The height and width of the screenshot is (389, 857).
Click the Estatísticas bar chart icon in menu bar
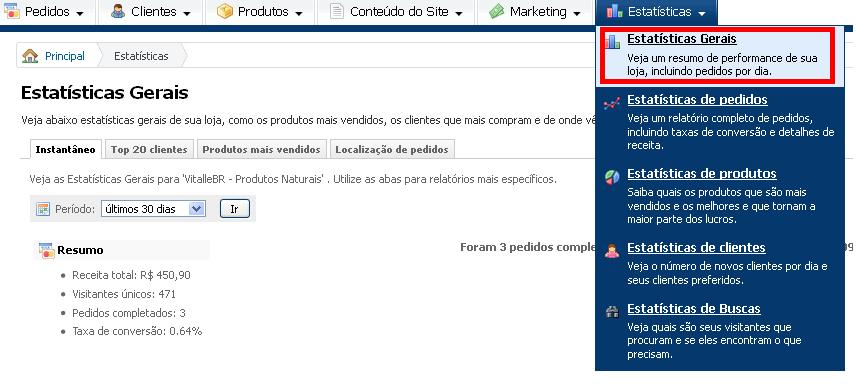[x=614, y=11]
